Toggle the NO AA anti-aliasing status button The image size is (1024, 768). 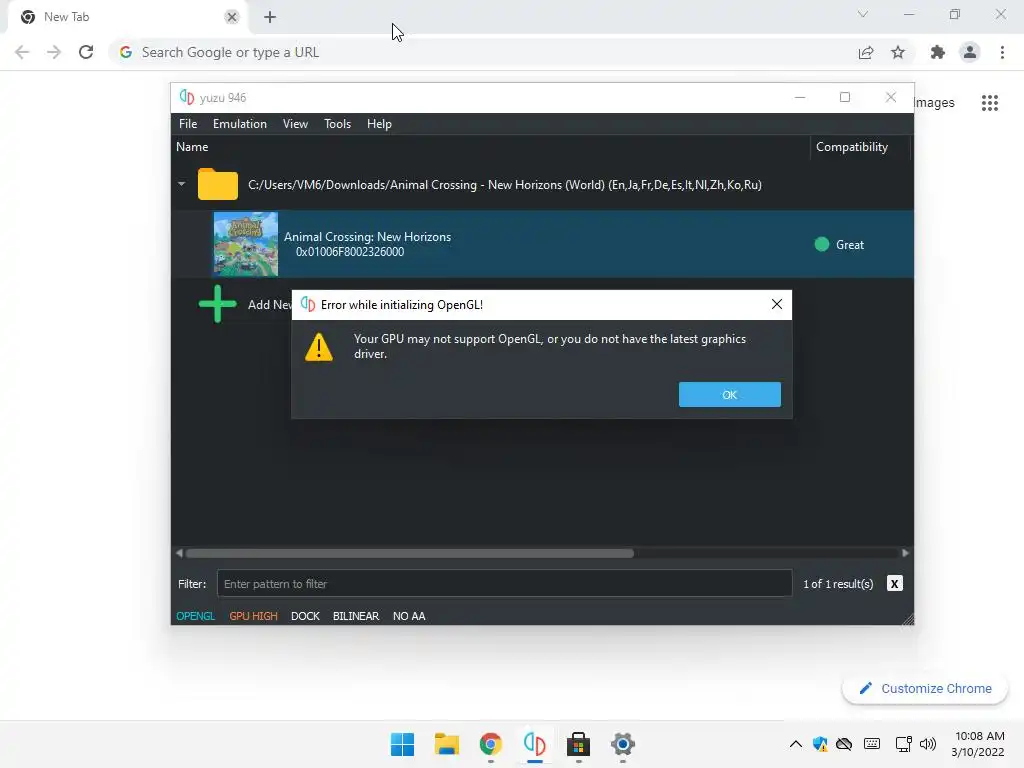409,616
